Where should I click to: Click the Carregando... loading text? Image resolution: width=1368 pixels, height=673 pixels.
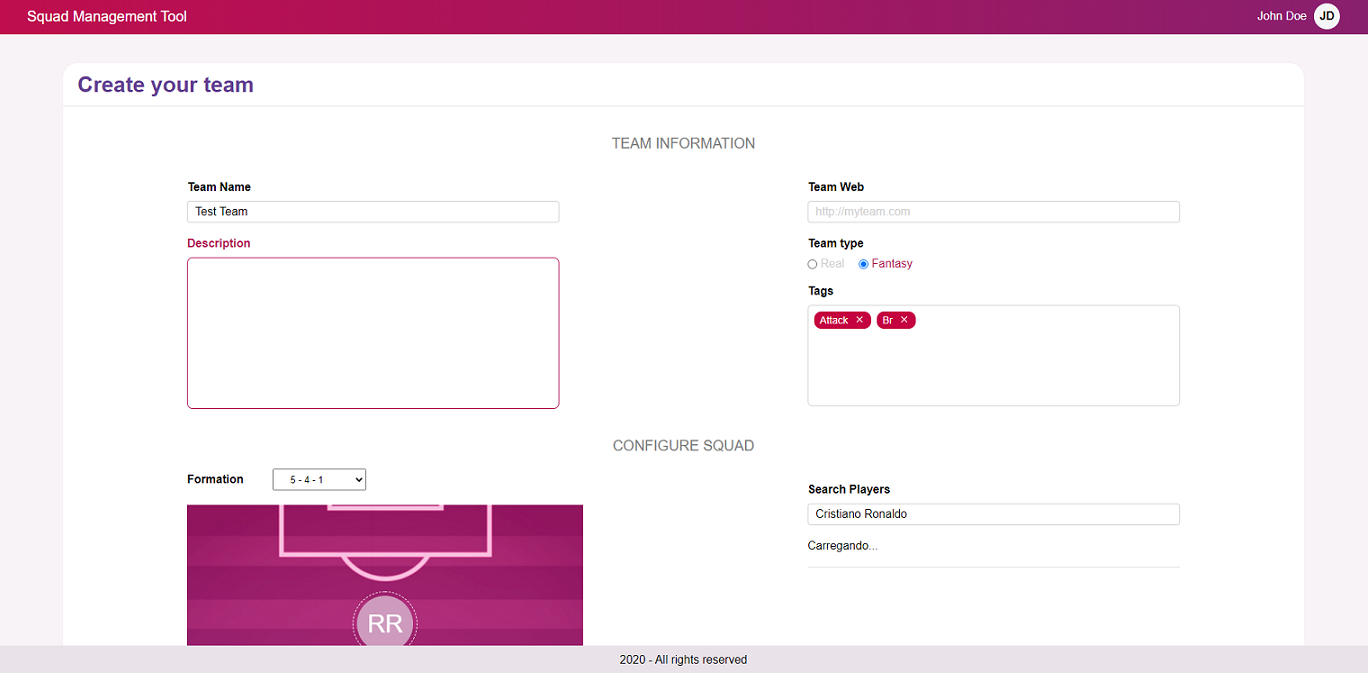843,546
